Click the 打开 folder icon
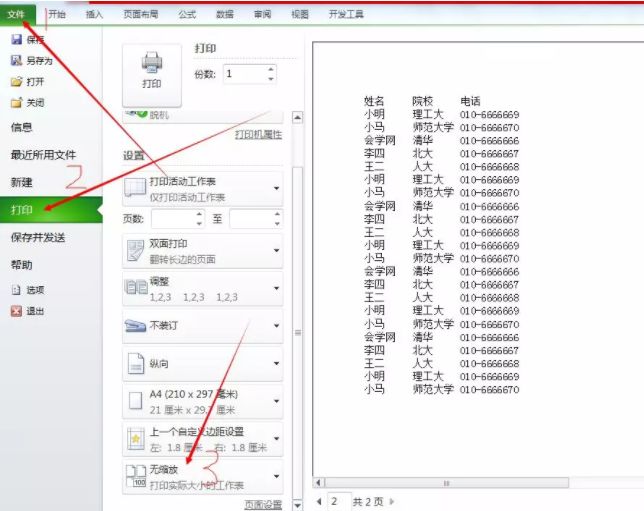The height and width of the screenshot is (511, 644). (16, 81)
